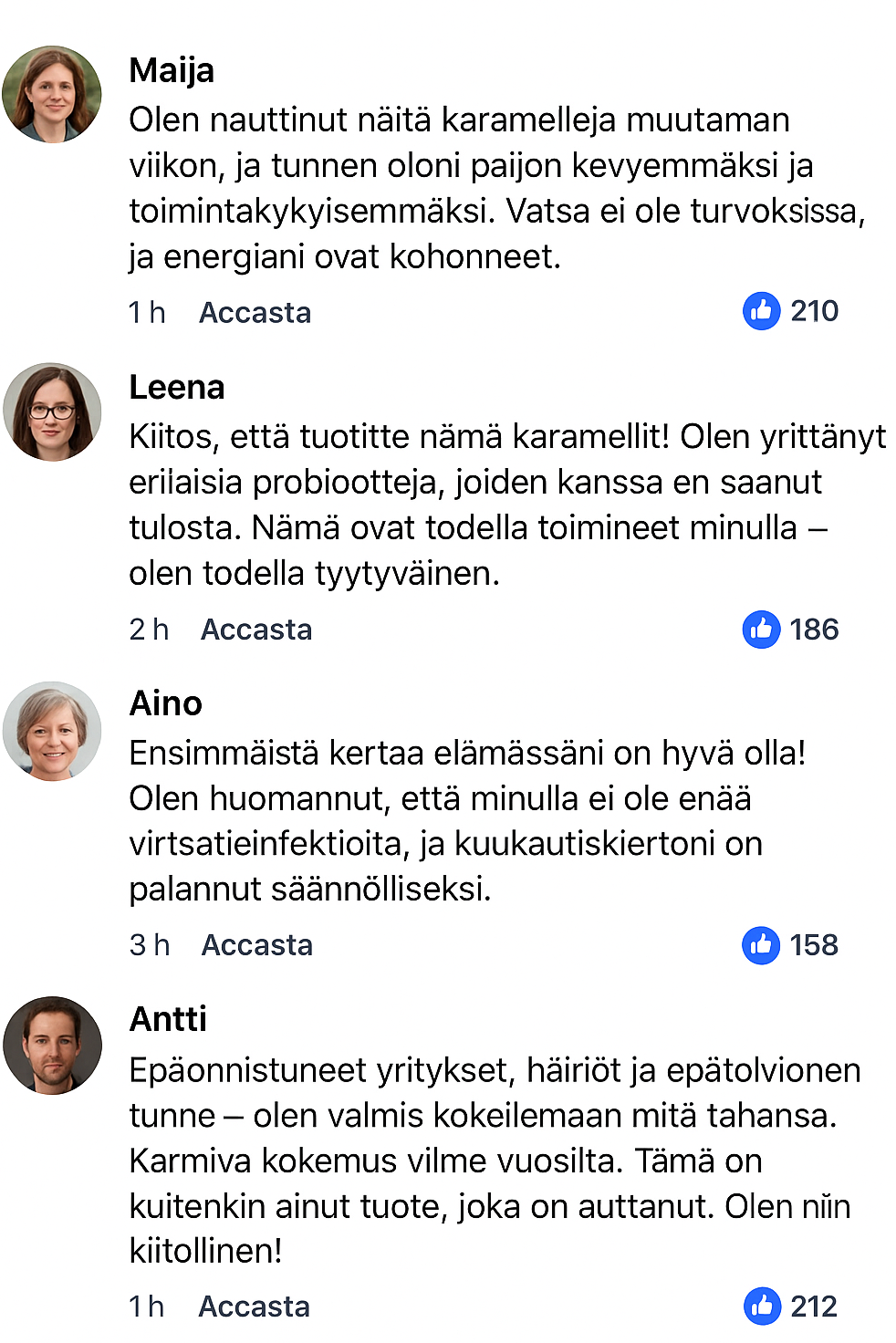
Task: Click the commenter name Antti
Action: coord(169,1019)
